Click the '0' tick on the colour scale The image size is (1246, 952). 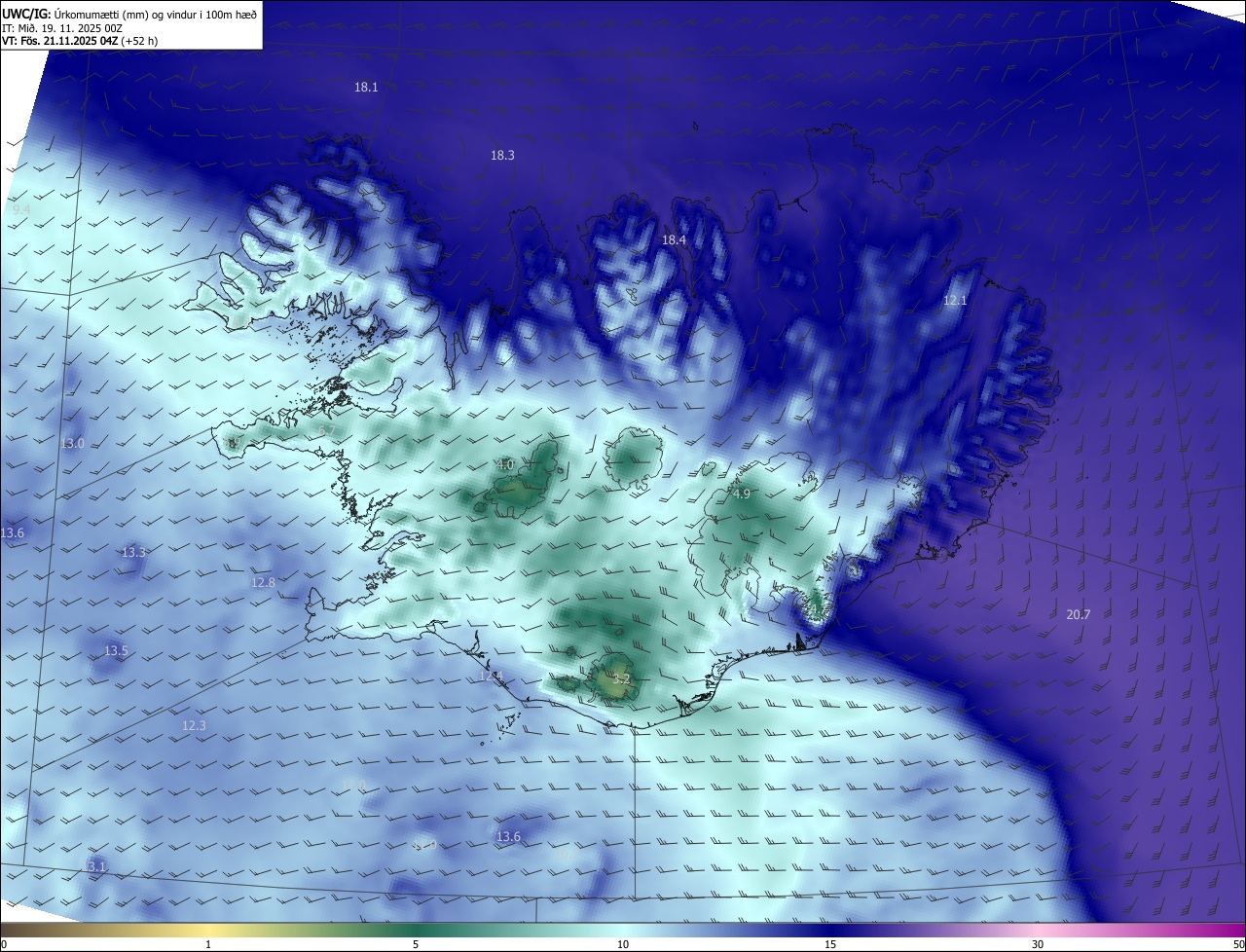click(4, 944)
